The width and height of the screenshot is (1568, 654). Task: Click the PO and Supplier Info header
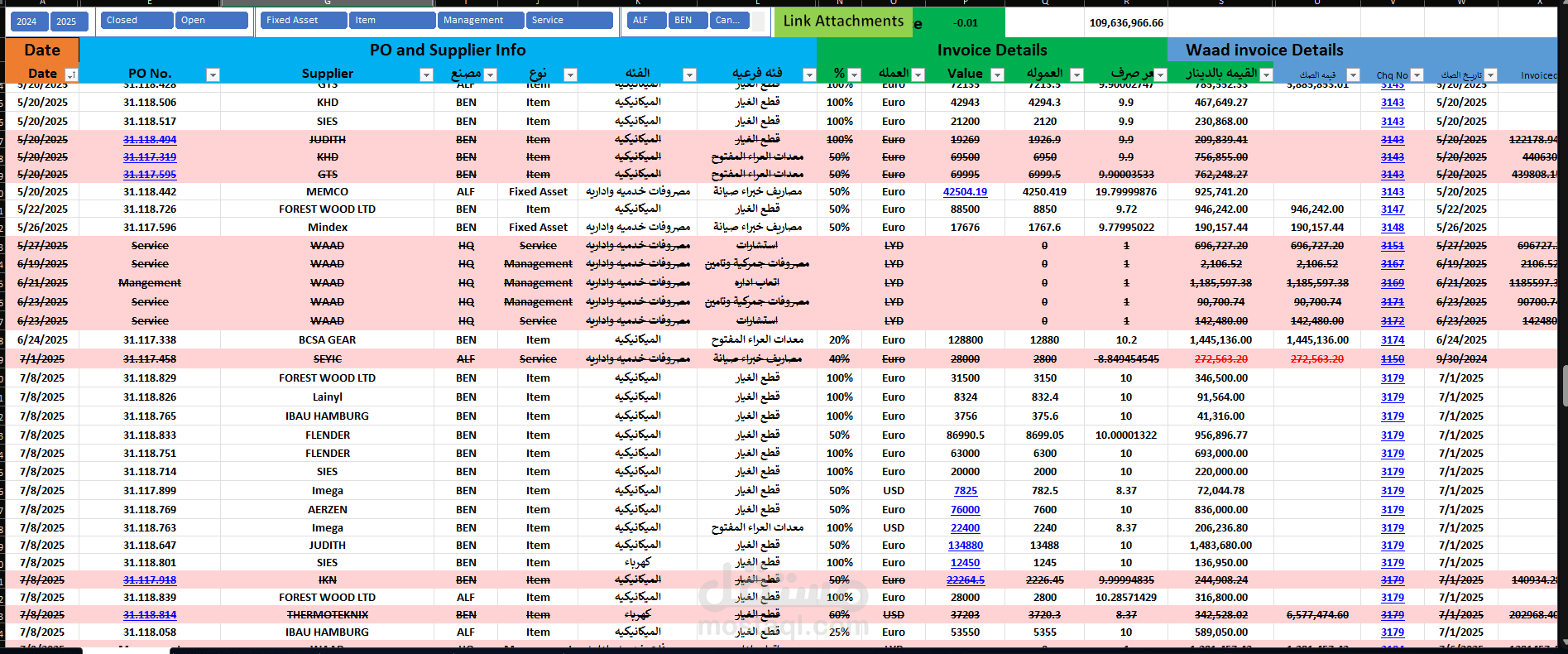click(x=448, y=50)
